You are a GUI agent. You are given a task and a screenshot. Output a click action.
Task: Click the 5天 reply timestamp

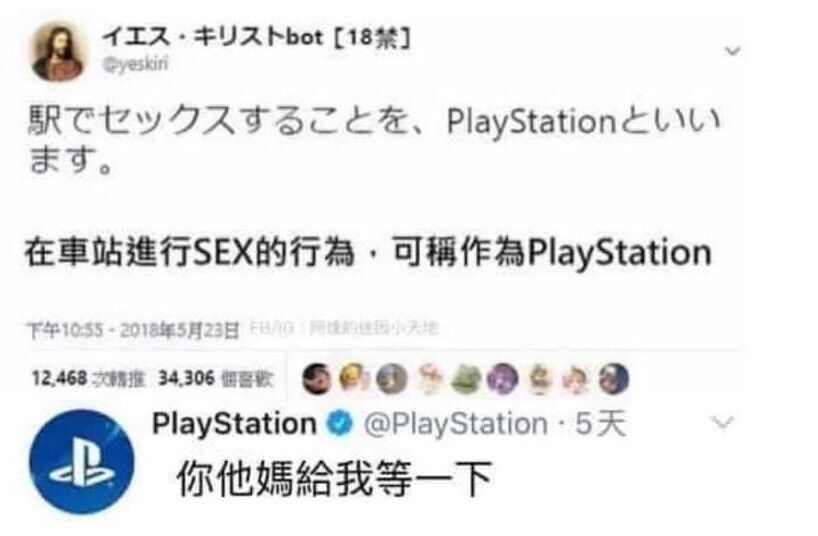[600, 424]
